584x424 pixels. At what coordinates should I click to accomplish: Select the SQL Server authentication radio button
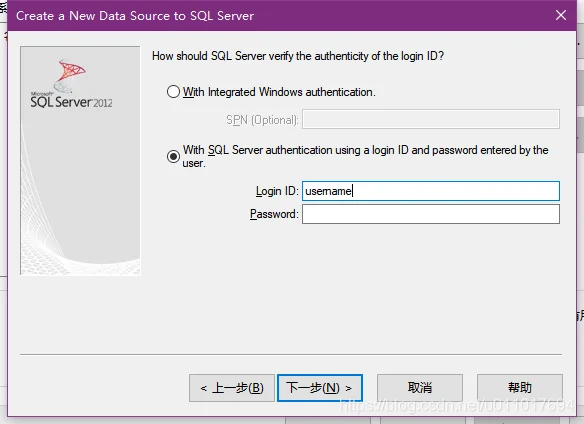(173, 156)
